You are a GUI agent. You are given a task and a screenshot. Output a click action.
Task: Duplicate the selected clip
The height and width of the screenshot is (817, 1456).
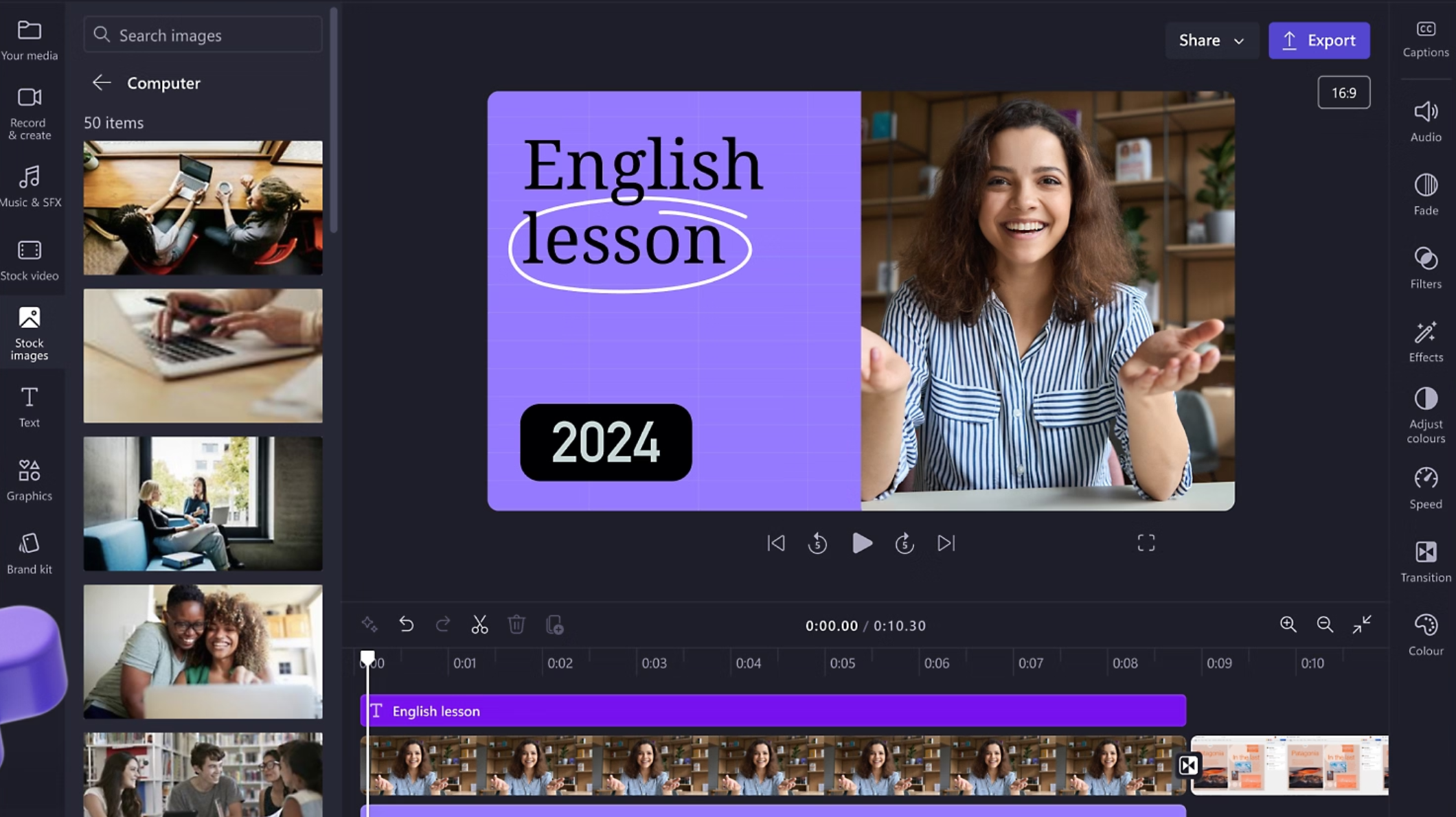pyautogui.click(x=554, y=625)
